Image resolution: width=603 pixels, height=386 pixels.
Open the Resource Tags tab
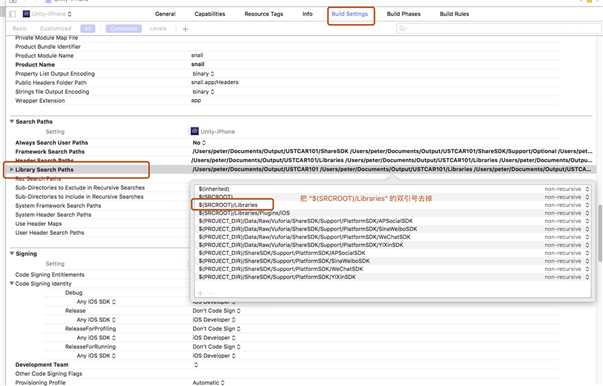264,14
